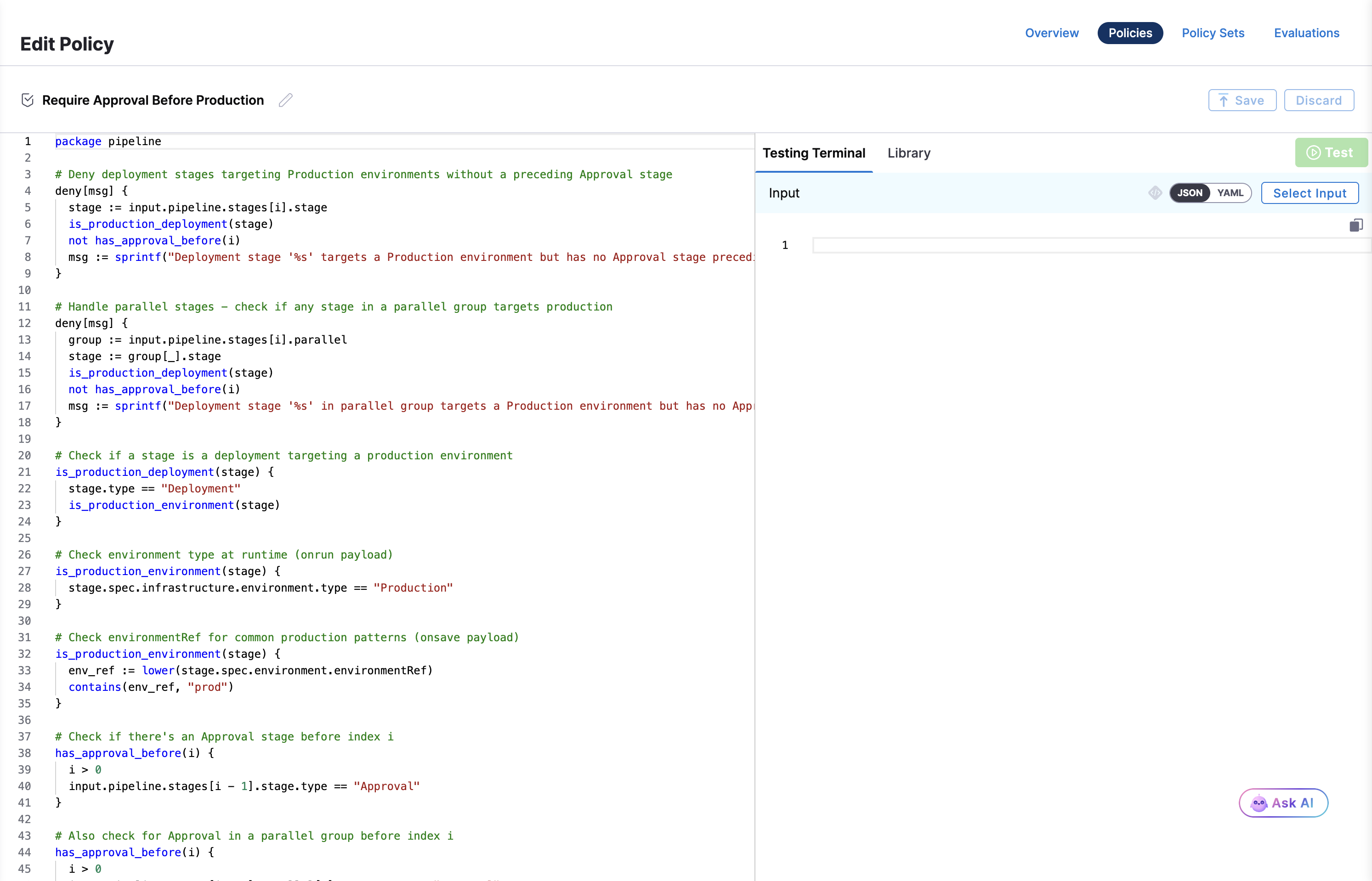Click the Ask AI mascot icon

click(1259, 803)
